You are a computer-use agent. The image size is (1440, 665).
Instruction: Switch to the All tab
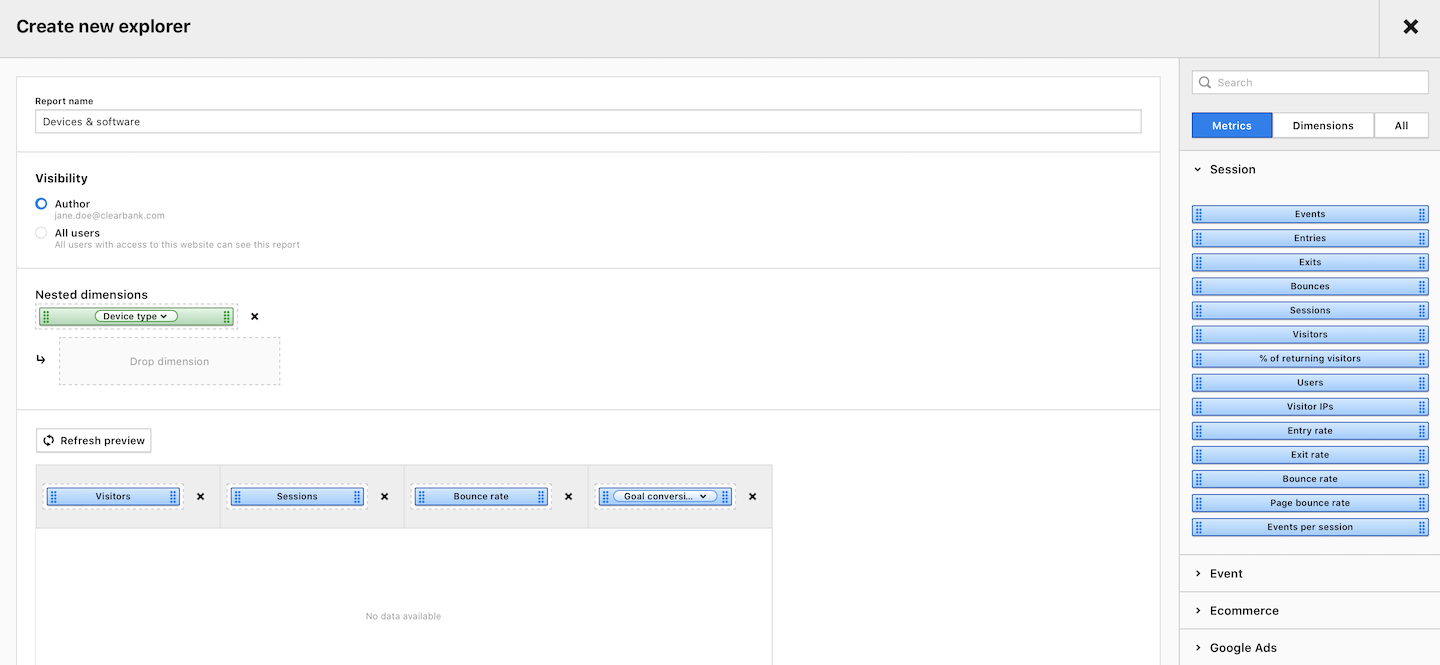1401,125
